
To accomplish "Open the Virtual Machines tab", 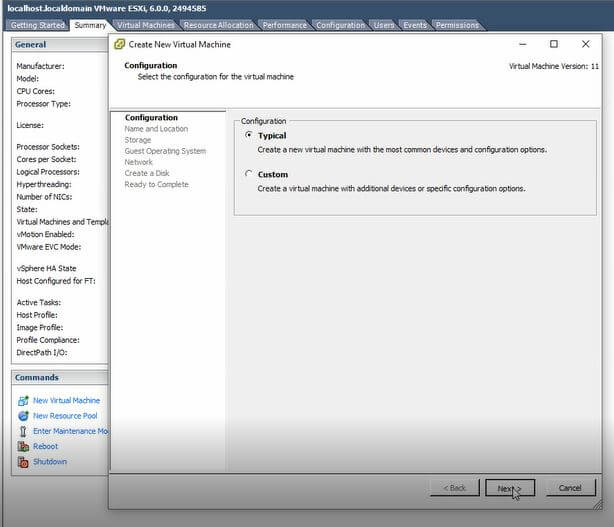I will pyautogui.click(x=146, y=25).
